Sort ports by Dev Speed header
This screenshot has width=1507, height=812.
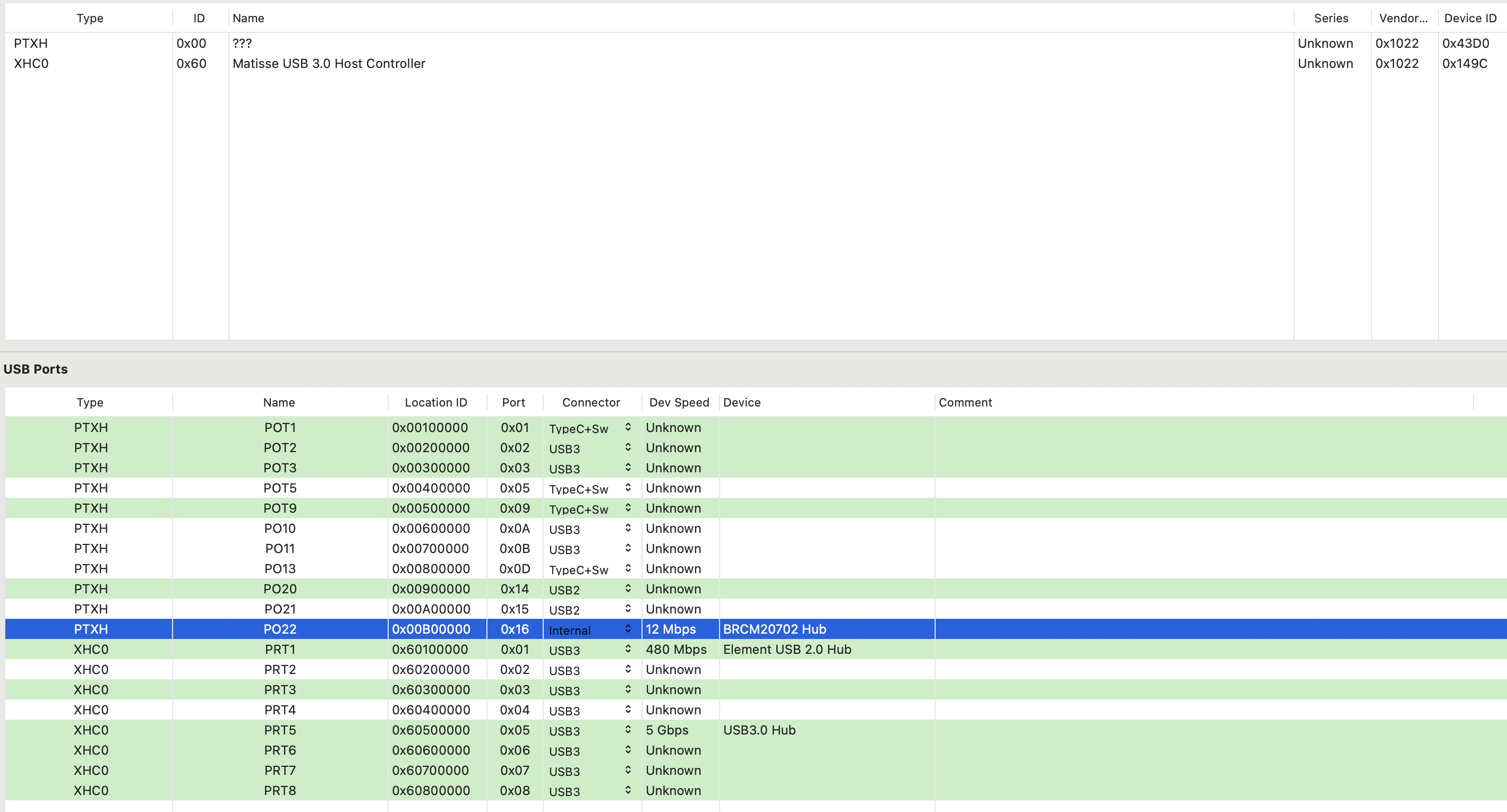[679, 402]
